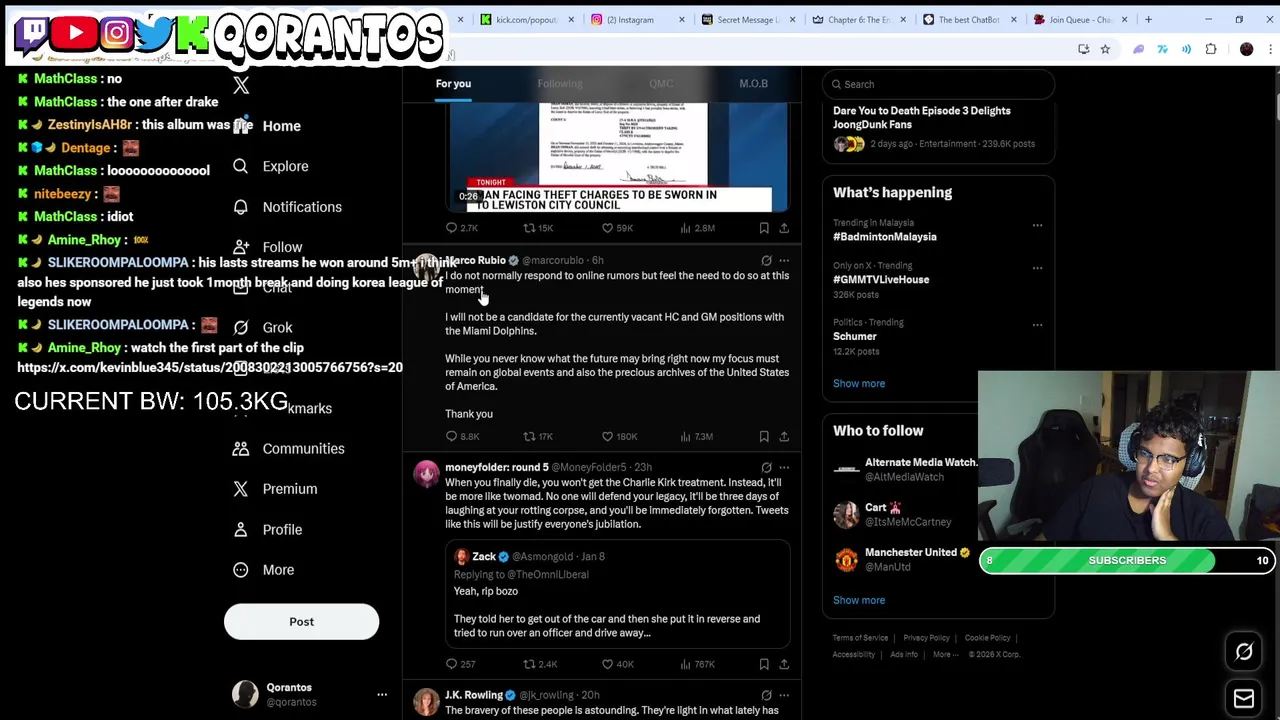The height and width of the screenshot is (720, 1280).
Task: Switch to Secret Message browser tab
Action: click(747, 19)
